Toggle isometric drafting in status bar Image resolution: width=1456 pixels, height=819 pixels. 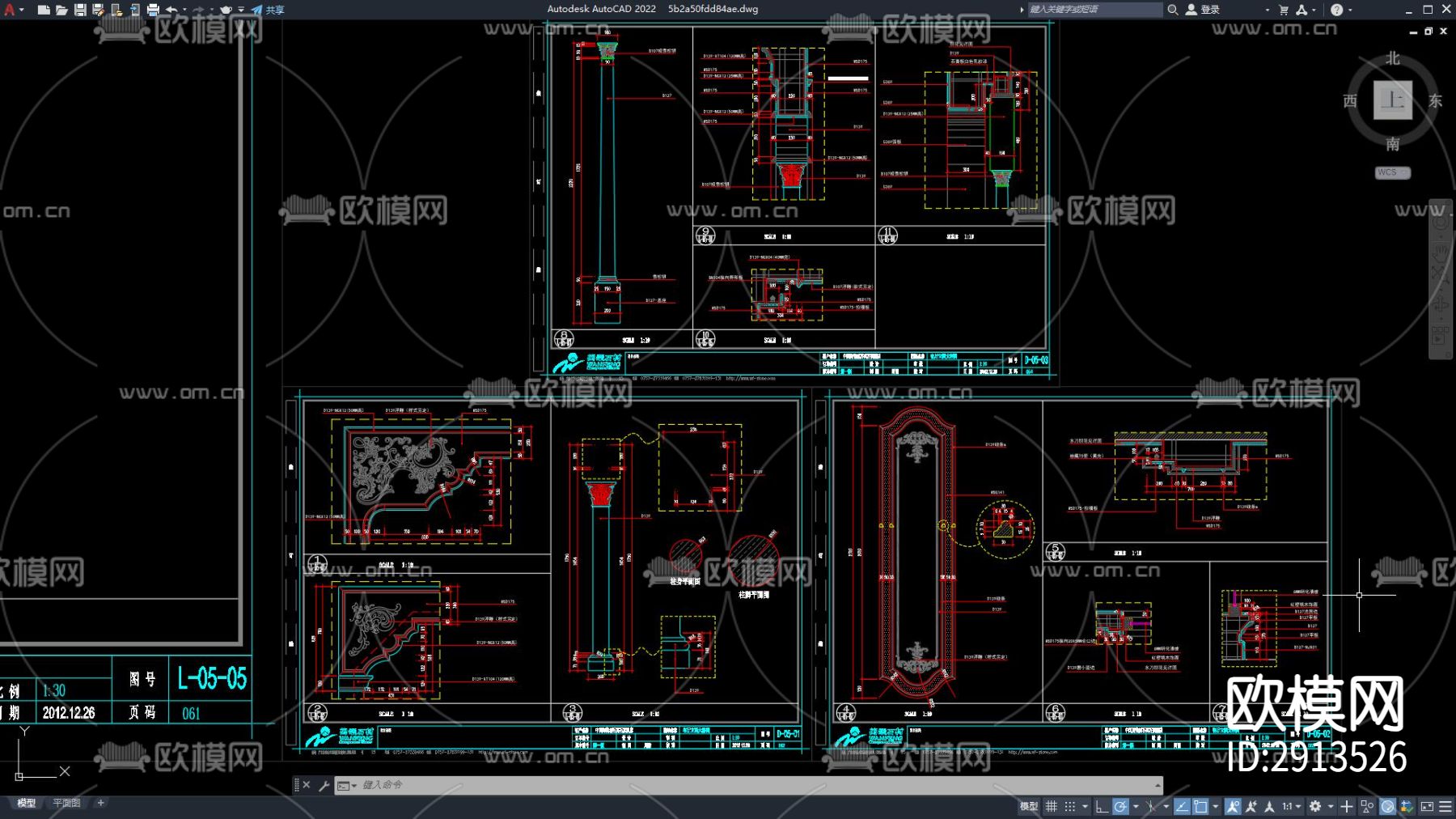pos(1151,807)
